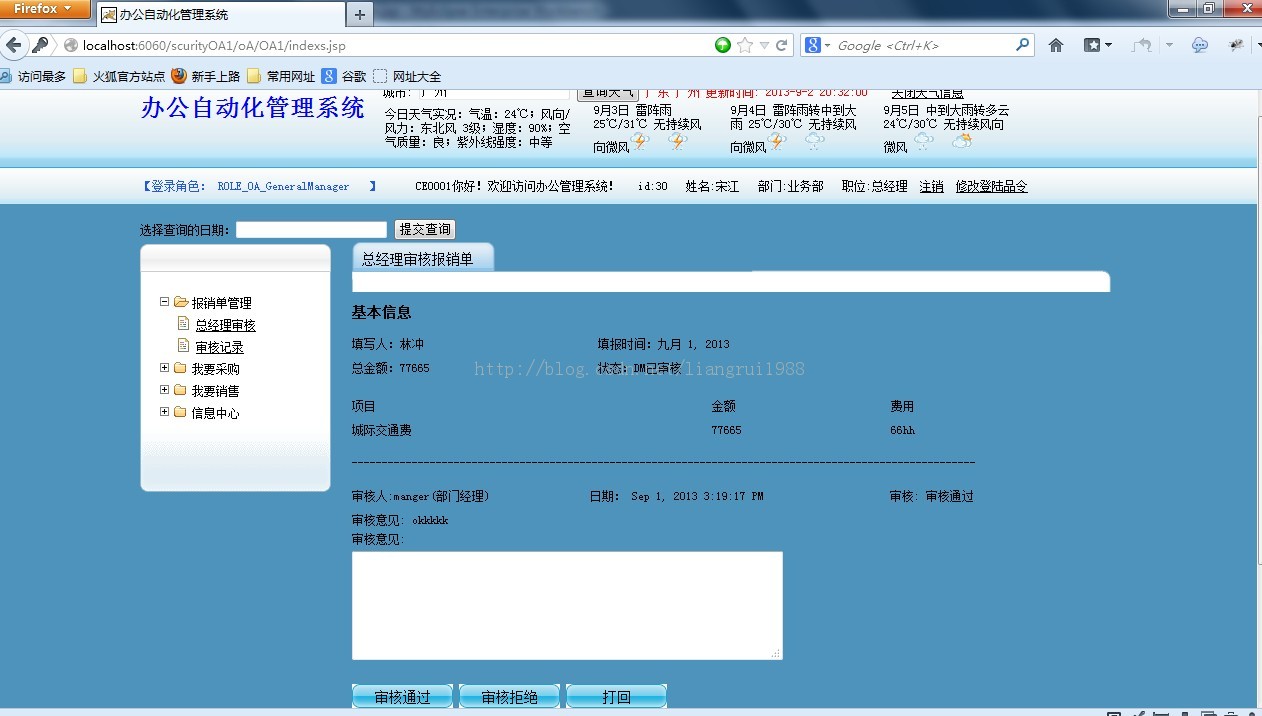This screenshot has width=1262, height=716.
Task: Click the Firefox home icon
Action: pyautogui.click(x=1055, y=45)
